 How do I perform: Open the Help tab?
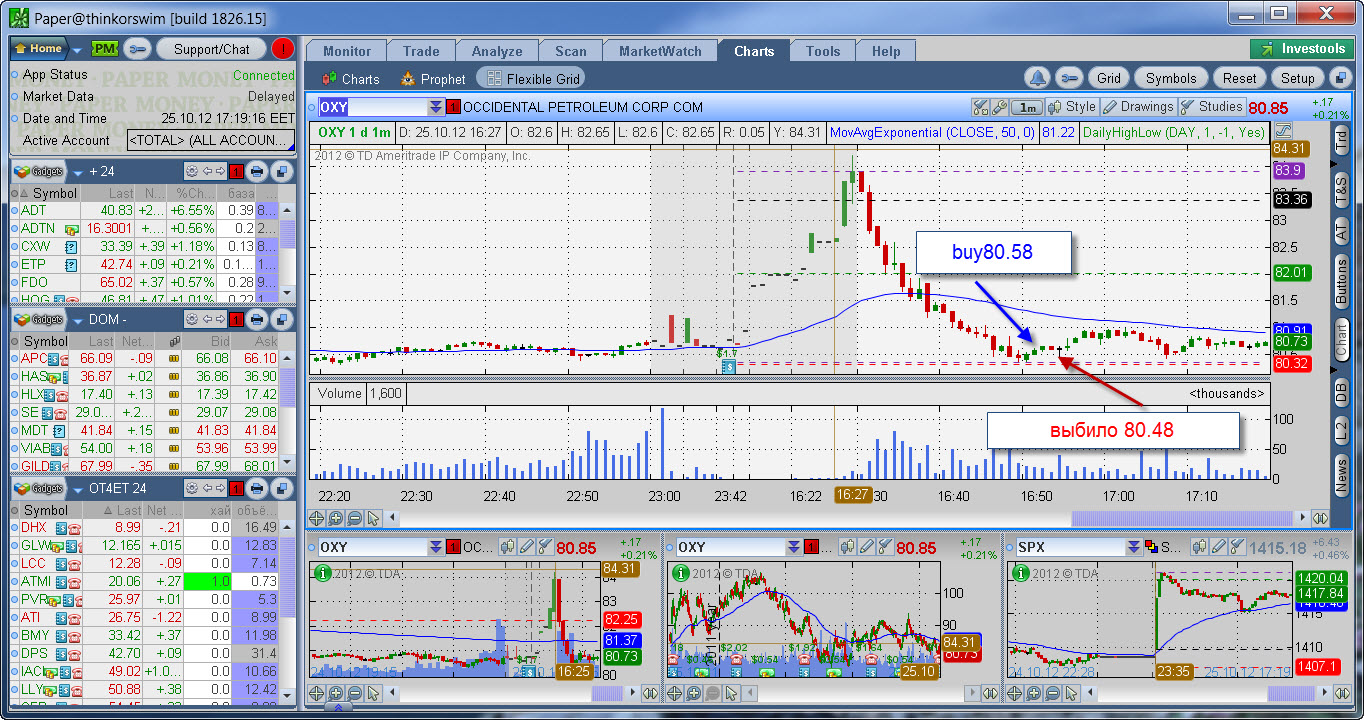(886, 51)
